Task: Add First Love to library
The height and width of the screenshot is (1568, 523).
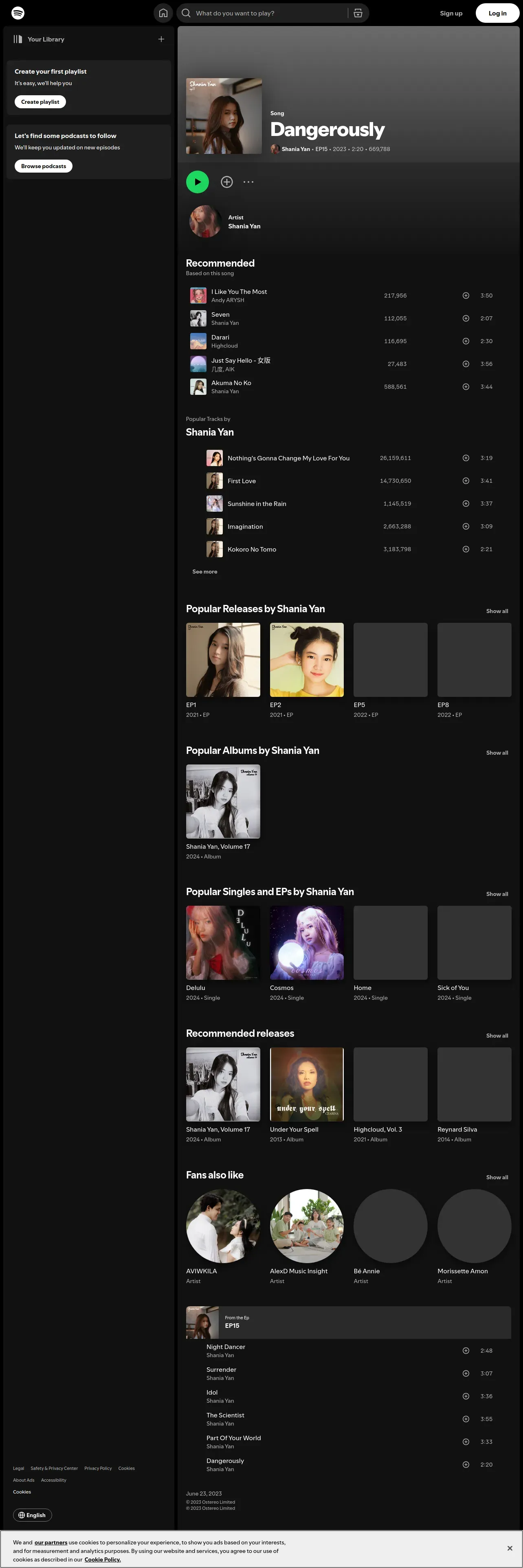Action: (x=466, y=481)
